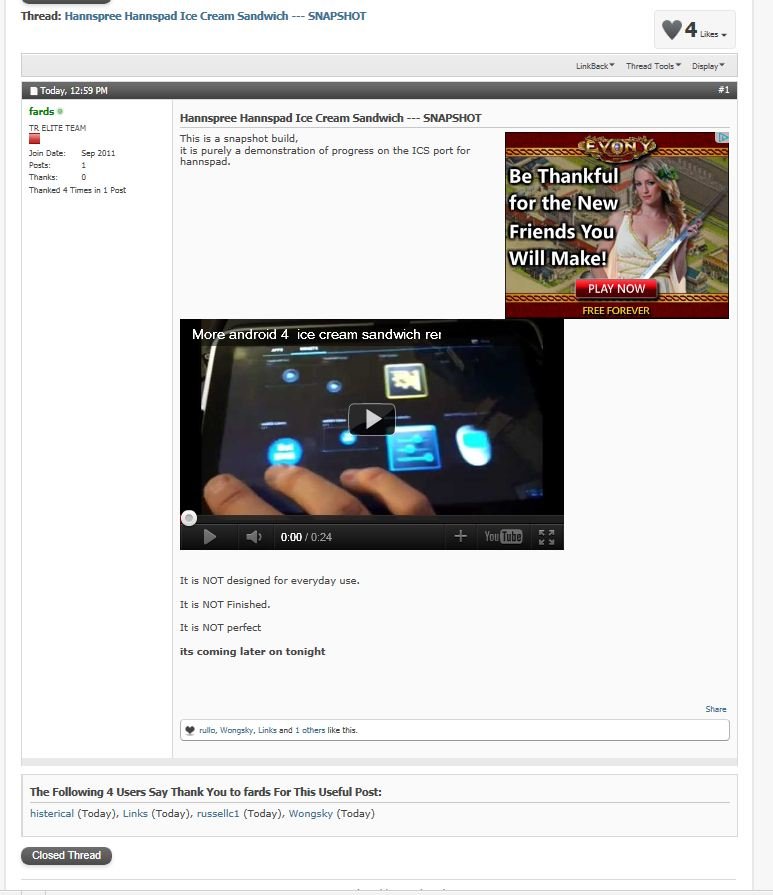773x895 pixels.
Task: Click the plus icon in video controls
Action: pos(460,536)
